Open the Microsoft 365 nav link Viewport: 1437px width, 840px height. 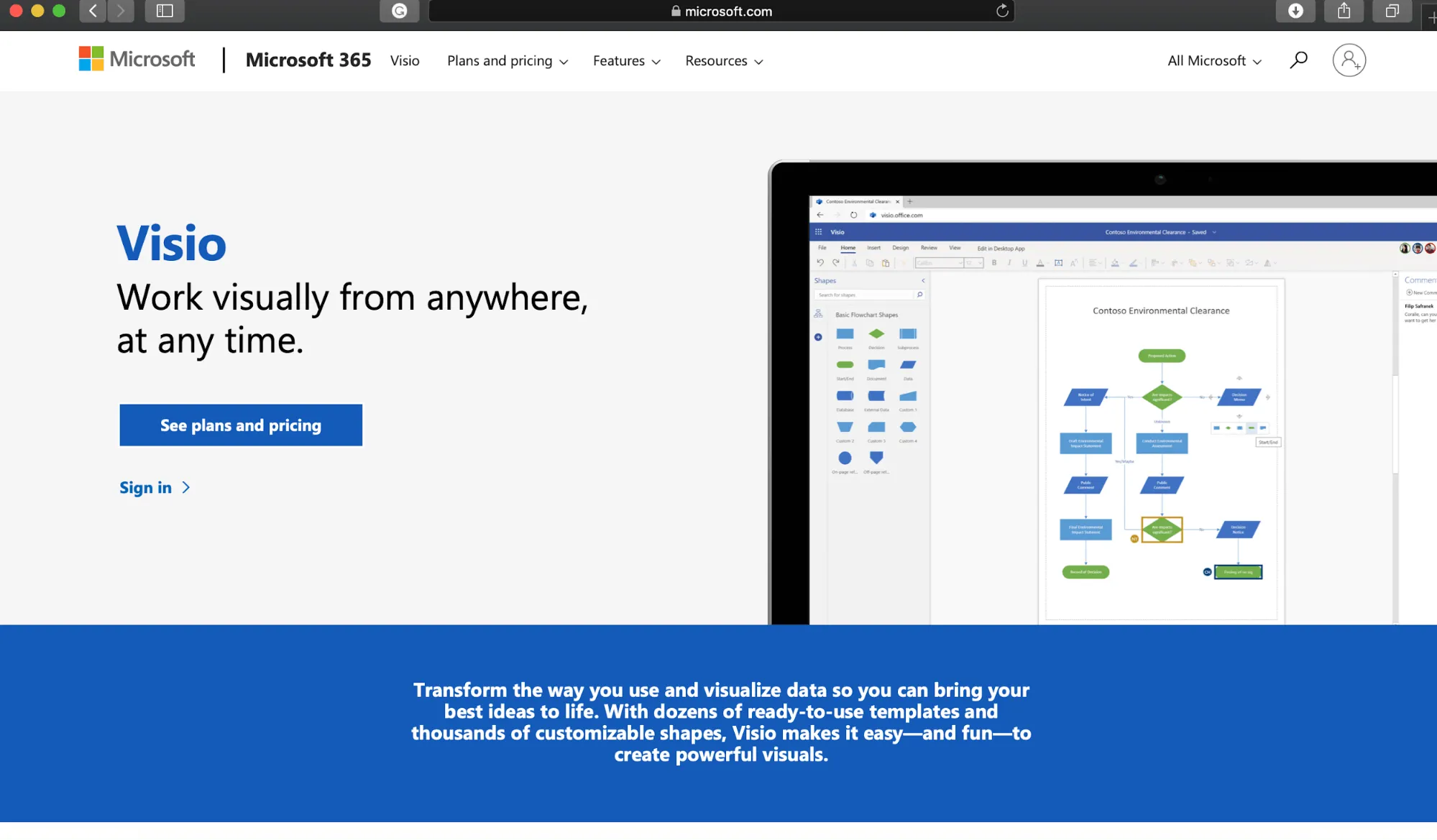pyautogui.click(x=308, y=60)
